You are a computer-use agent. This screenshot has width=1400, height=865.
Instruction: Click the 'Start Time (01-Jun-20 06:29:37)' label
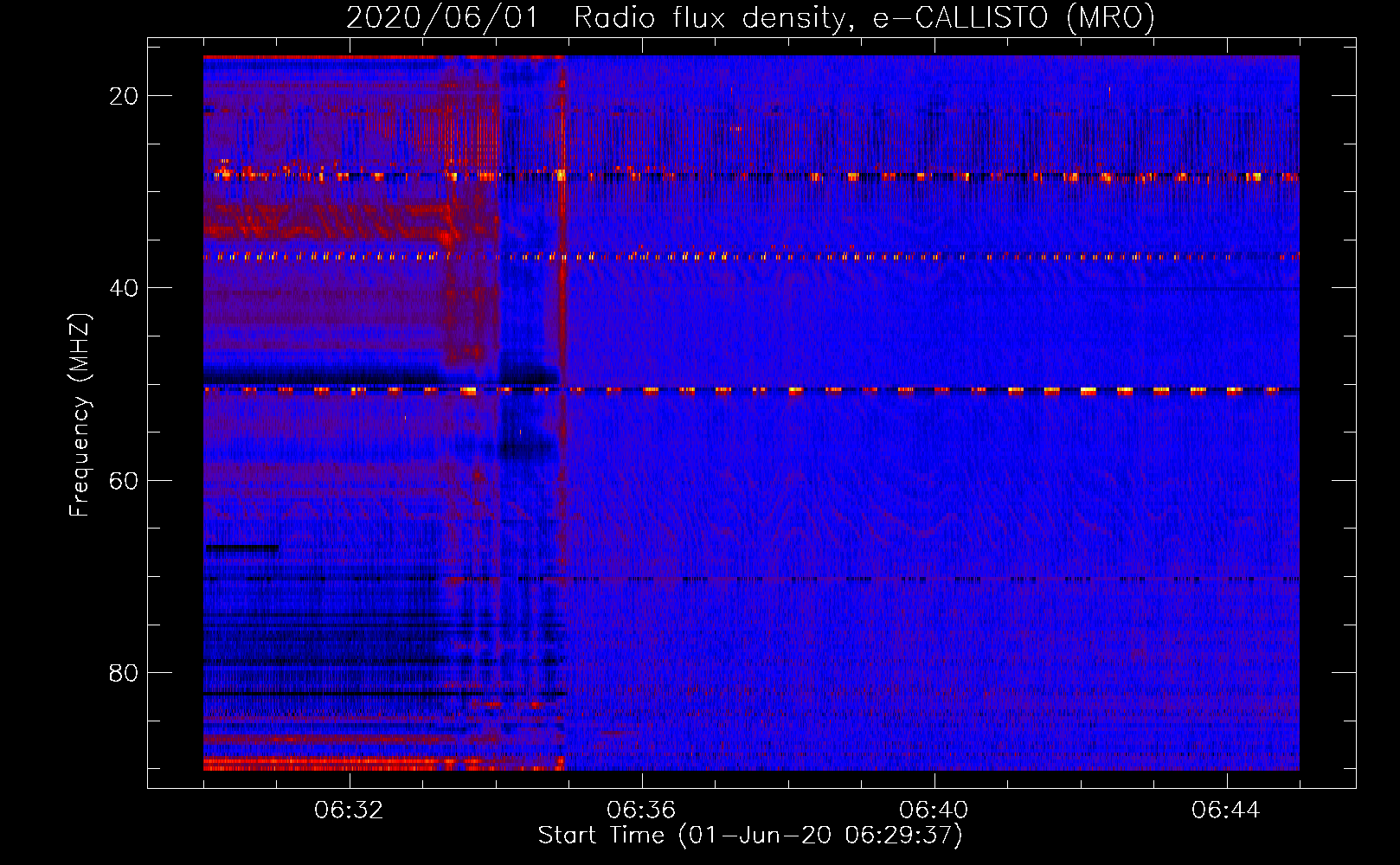tap(750, 836)
